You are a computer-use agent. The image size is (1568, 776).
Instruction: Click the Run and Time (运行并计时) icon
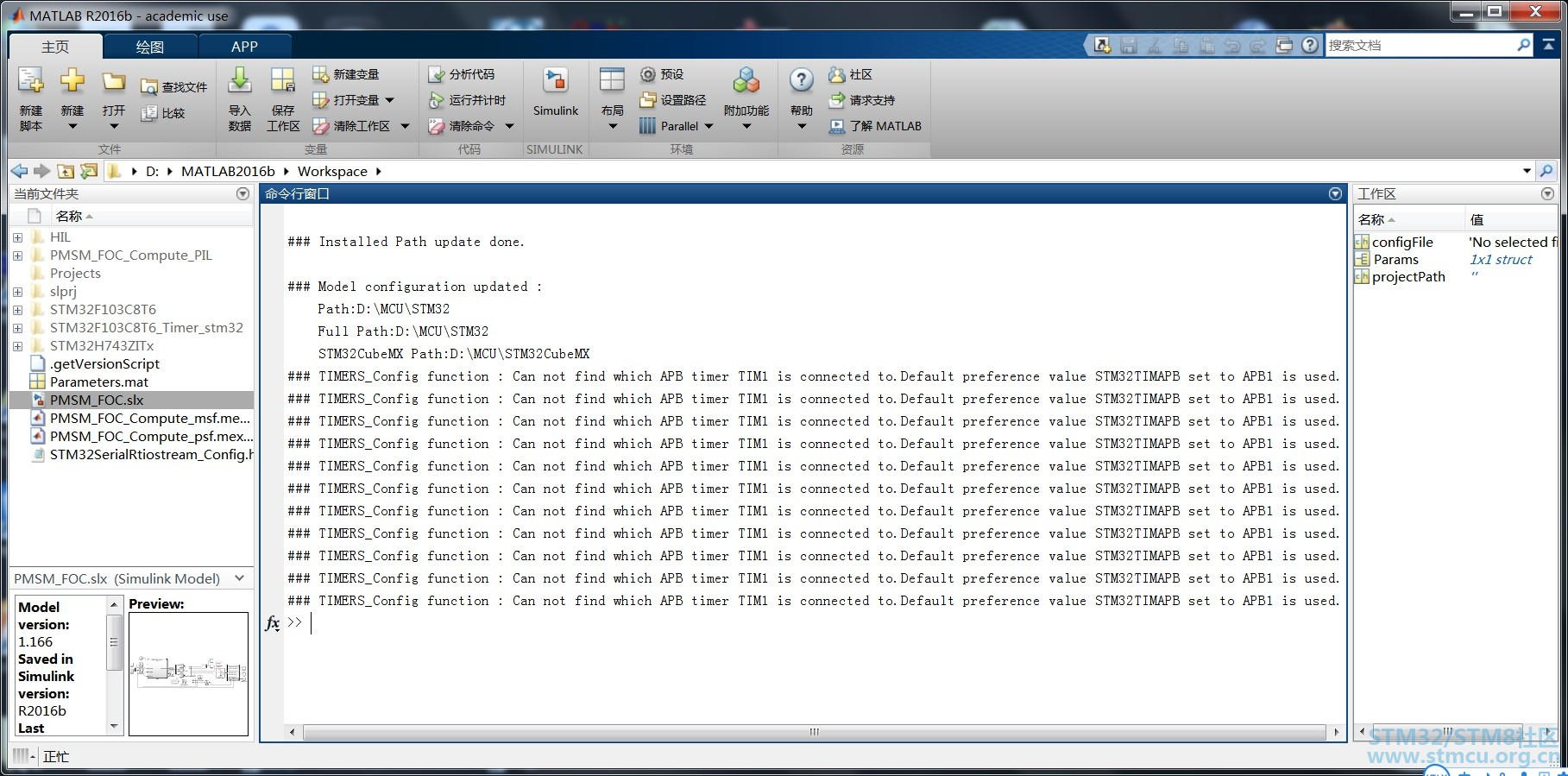pos(437,100)
